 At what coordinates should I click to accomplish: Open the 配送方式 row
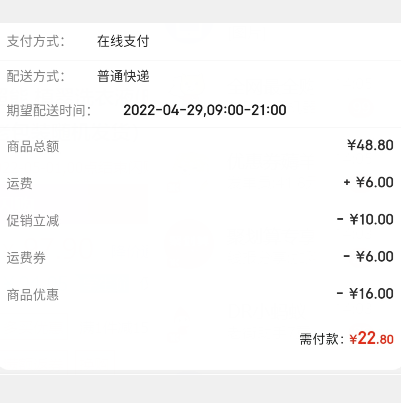click(x=200, y=76)
